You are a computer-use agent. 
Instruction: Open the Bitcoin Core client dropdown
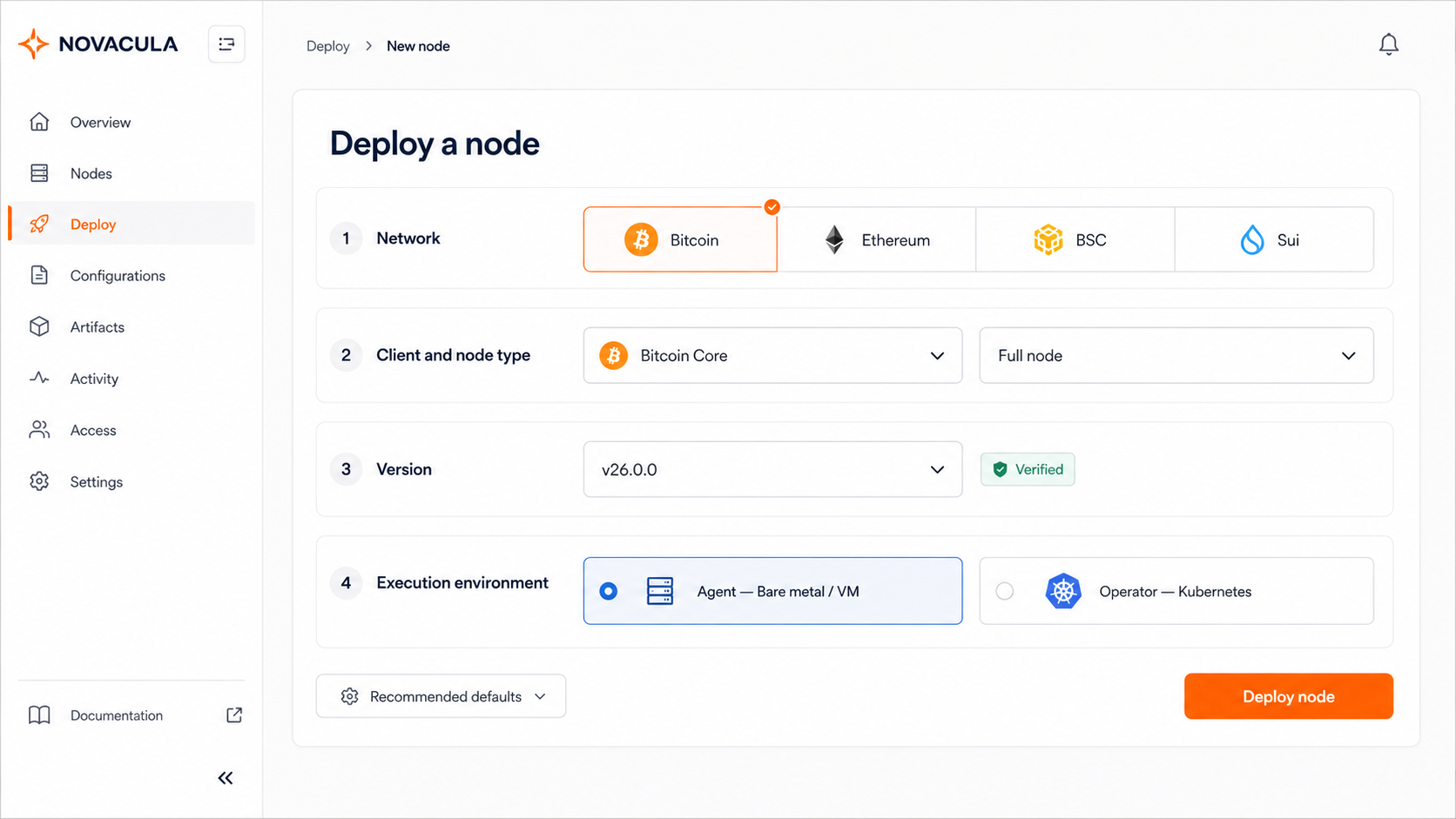772,355
